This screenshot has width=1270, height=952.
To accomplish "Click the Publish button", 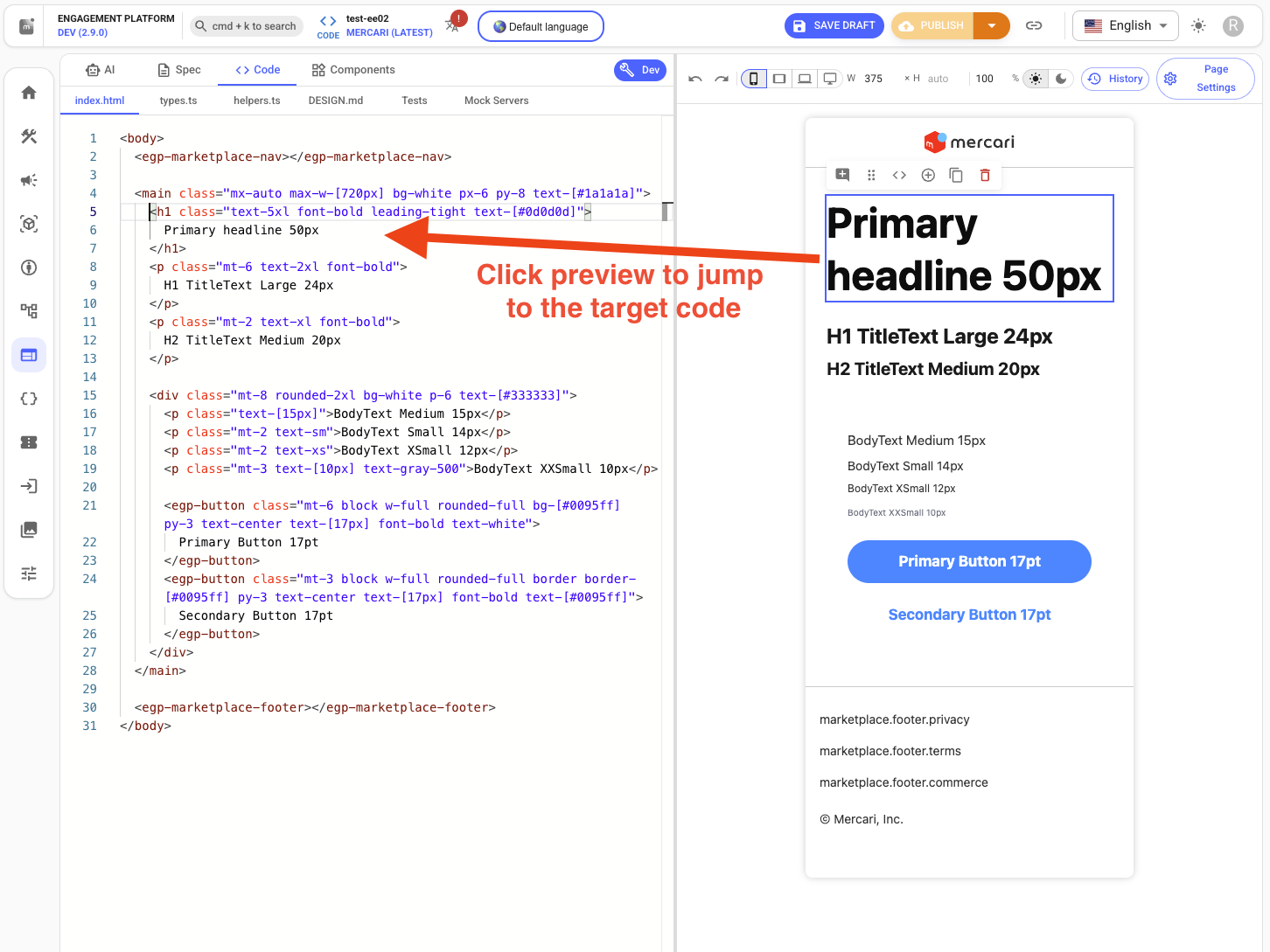I will 932,25.
